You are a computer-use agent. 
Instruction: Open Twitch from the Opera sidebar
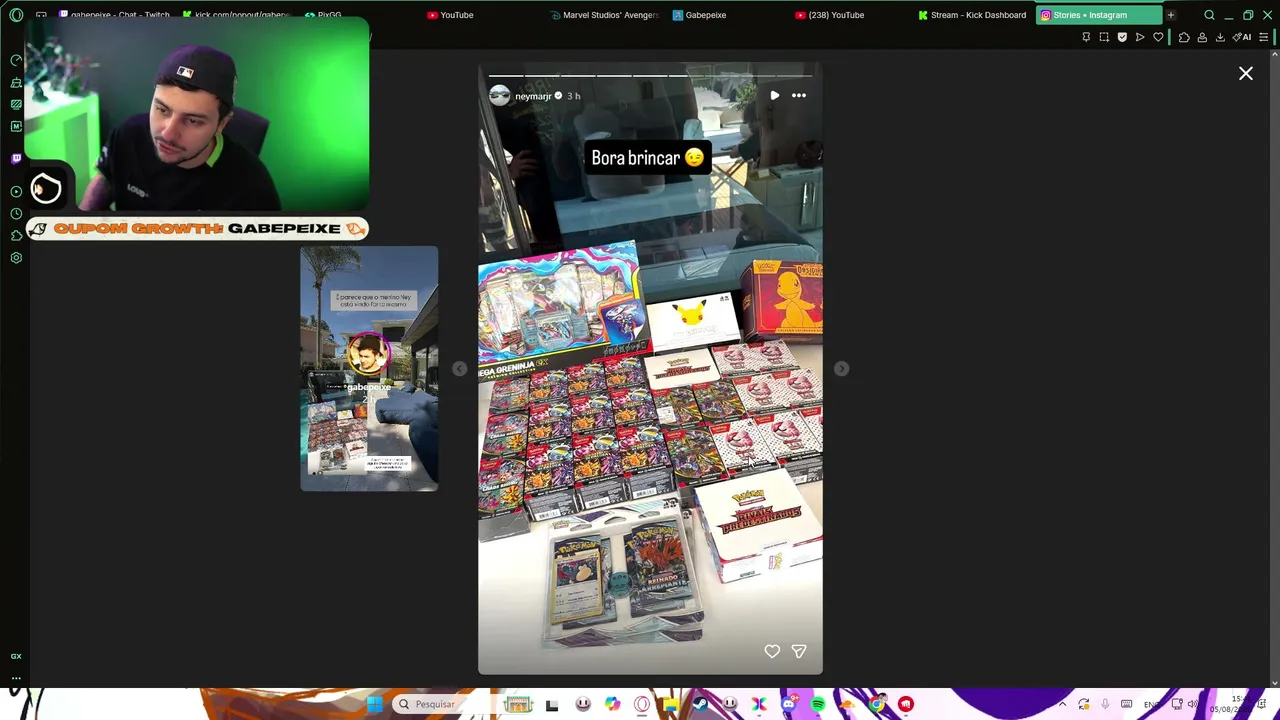click(x=16, y=158)
